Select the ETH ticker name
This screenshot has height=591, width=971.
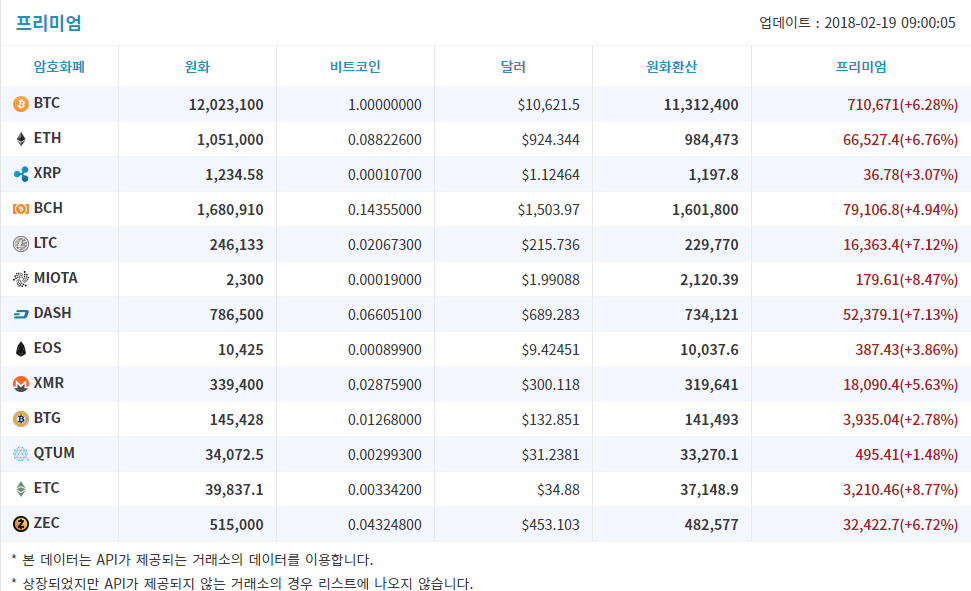(x=47, y=138)
